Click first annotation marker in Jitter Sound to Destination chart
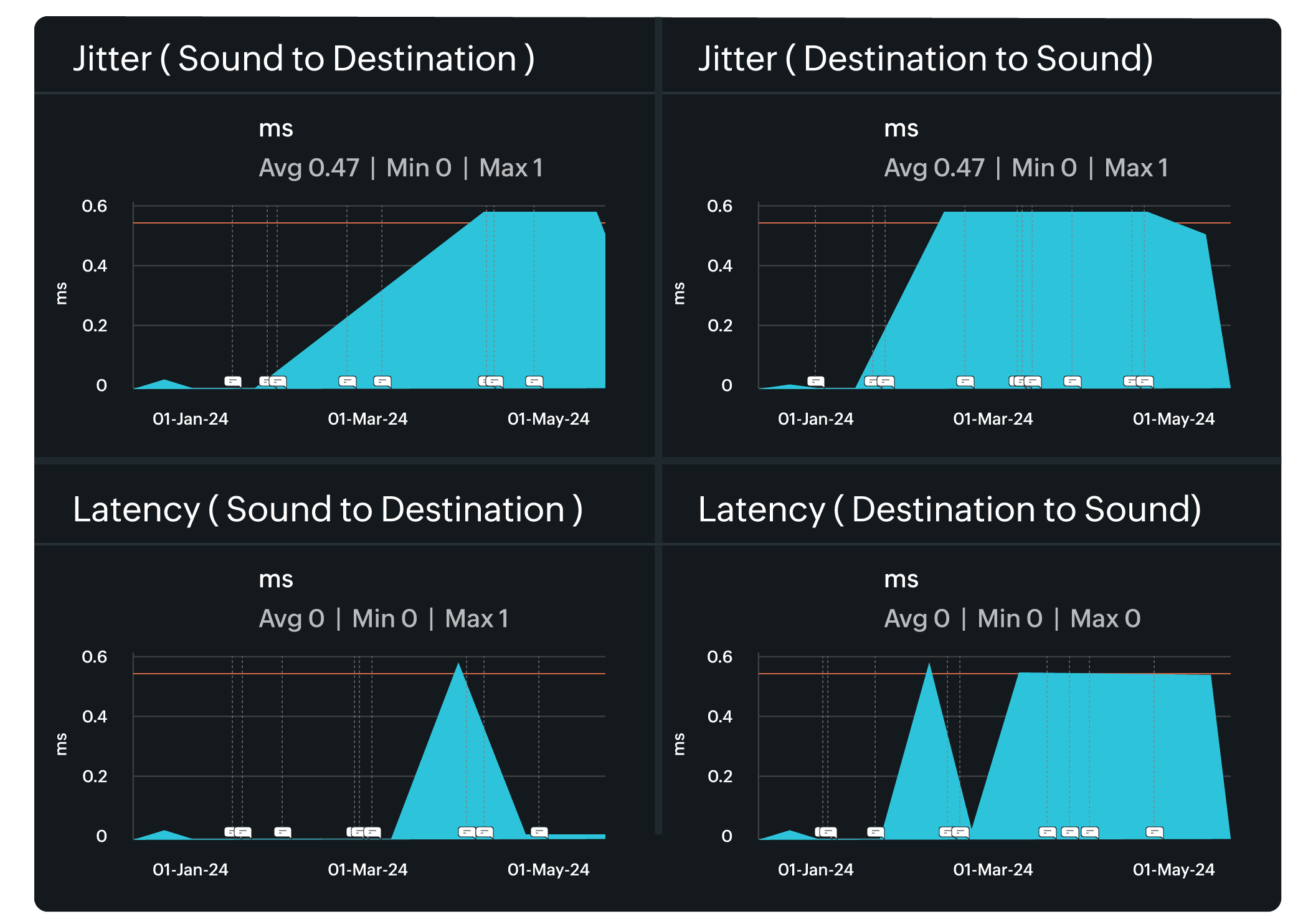The width and height of the screenshot is (1298, 924). pos(233,381)
